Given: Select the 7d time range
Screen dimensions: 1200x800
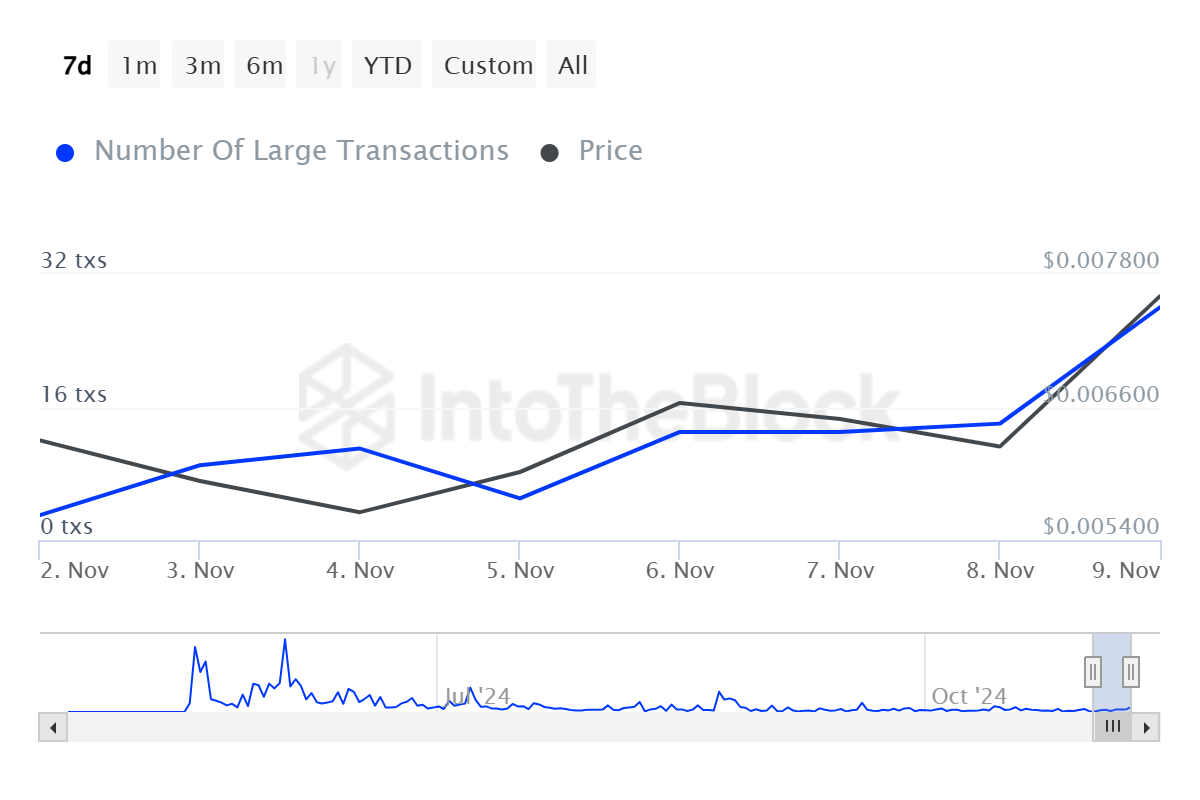Looking at the screenshot, I should click(x=77, y=66).
